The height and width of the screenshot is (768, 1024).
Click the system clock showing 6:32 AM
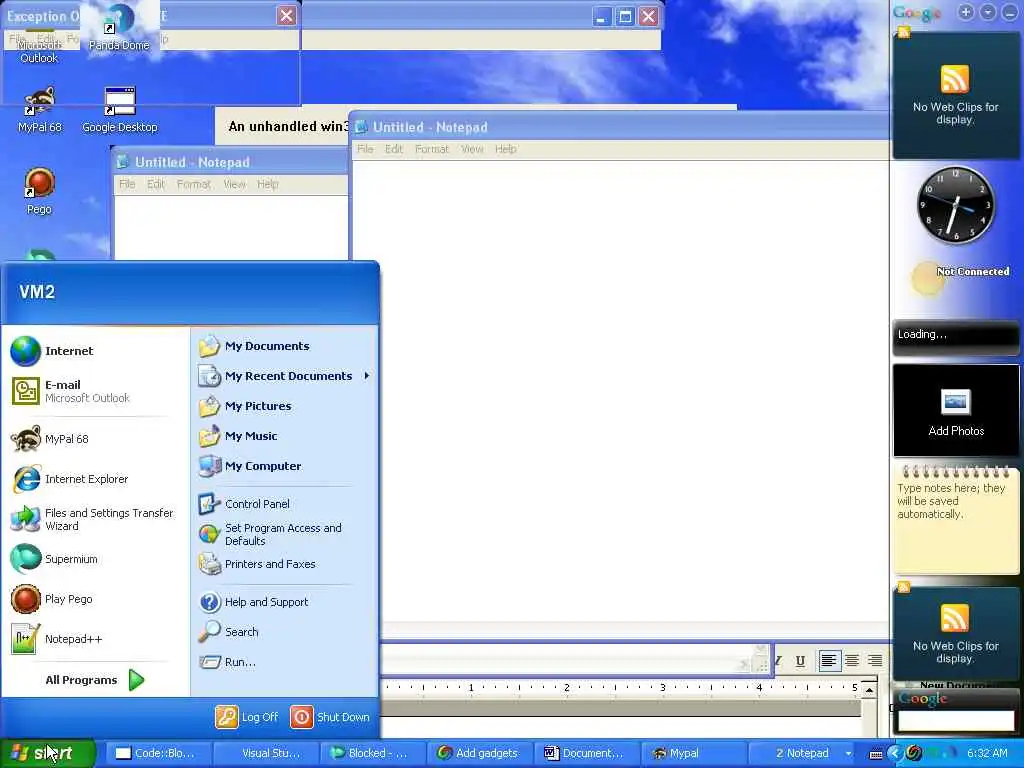point(987,753)
